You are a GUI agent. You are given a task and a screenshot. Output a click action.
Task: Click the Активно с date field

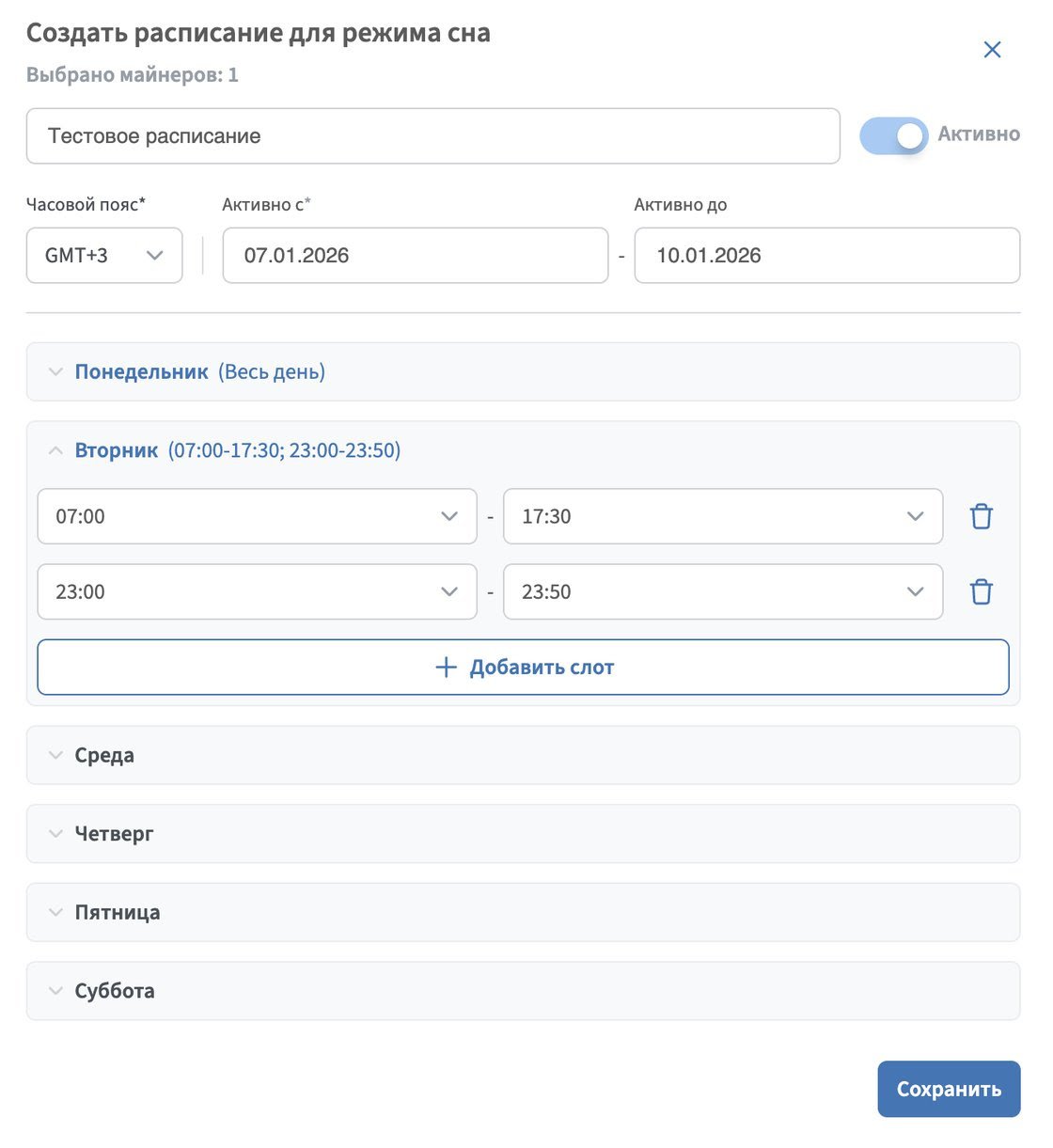click(415, 256)
